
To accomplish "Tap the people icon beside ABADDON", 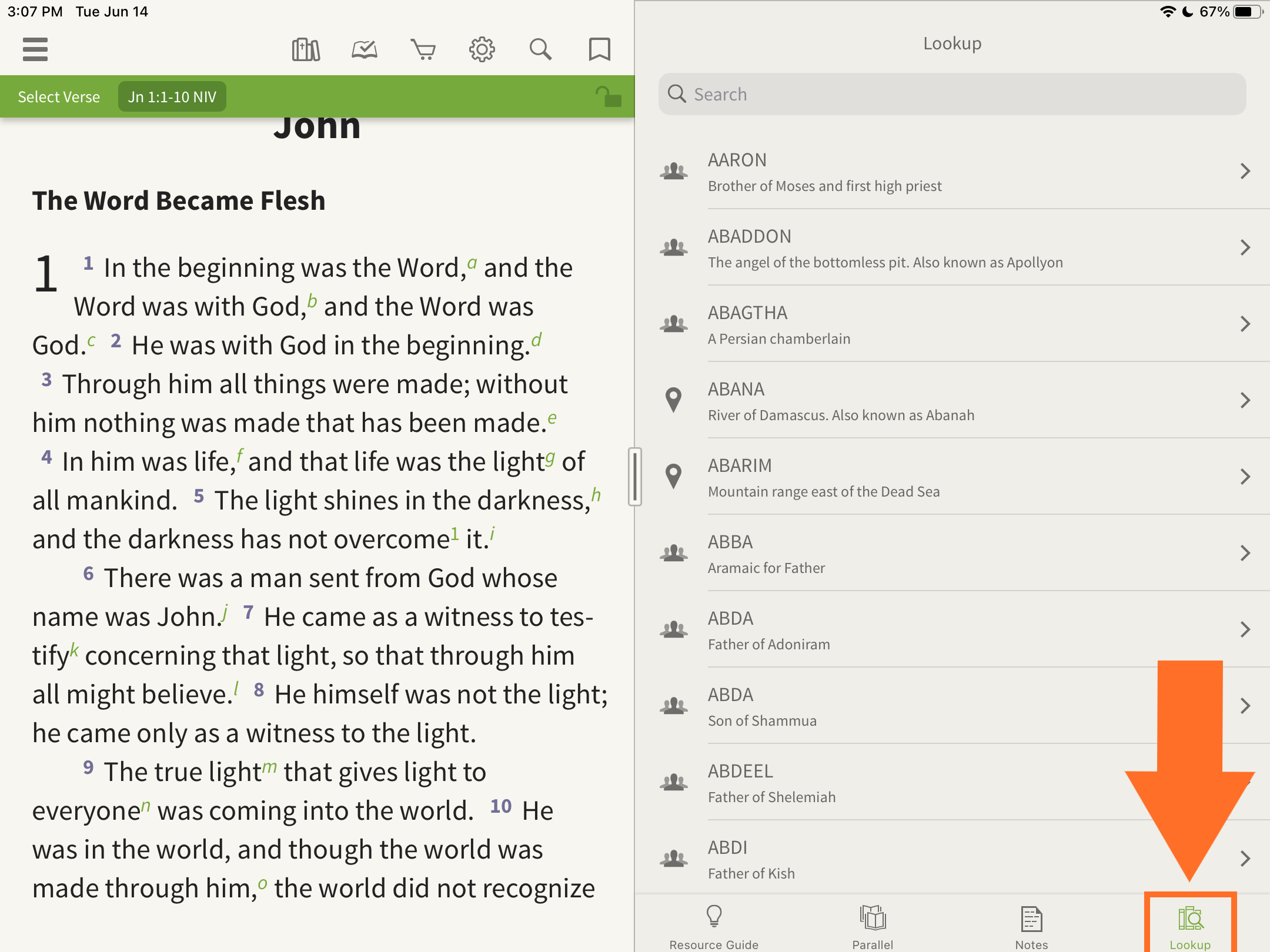I will coord(674,247).
